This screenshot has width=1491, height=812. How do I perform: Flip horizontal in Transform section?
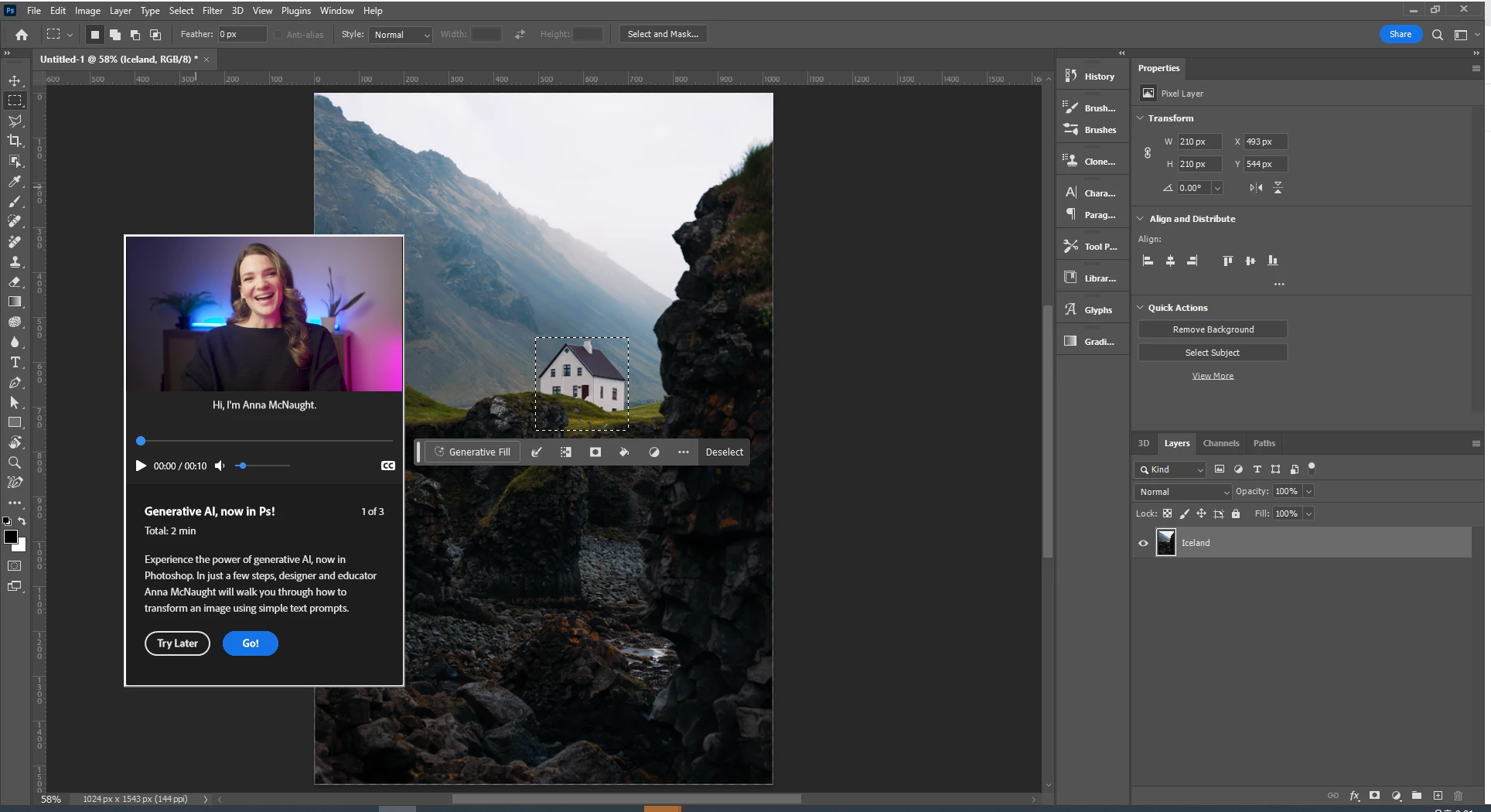pyautogui.click(x=1256, y=188)
